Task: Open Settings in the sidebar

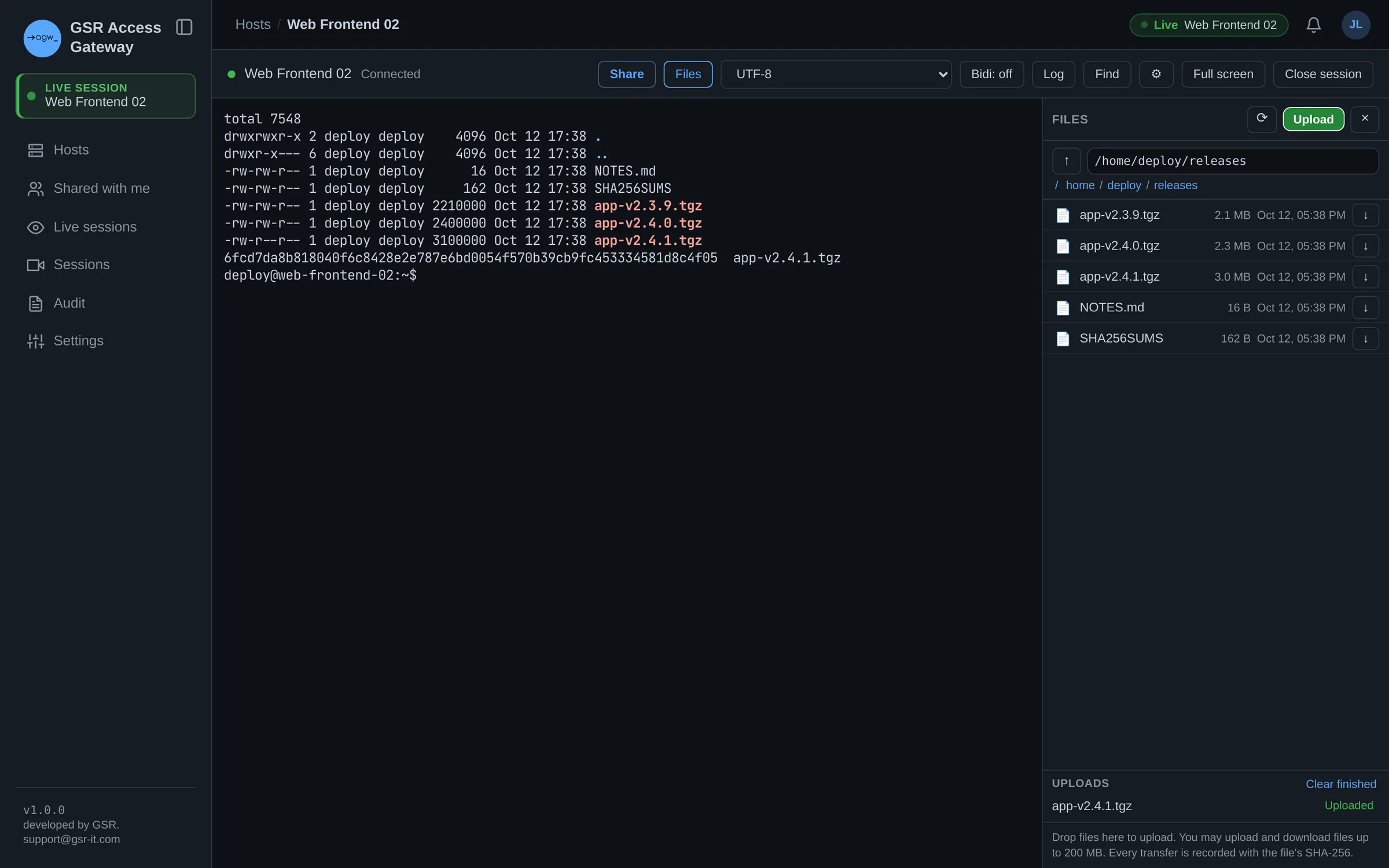Action: 105,341
